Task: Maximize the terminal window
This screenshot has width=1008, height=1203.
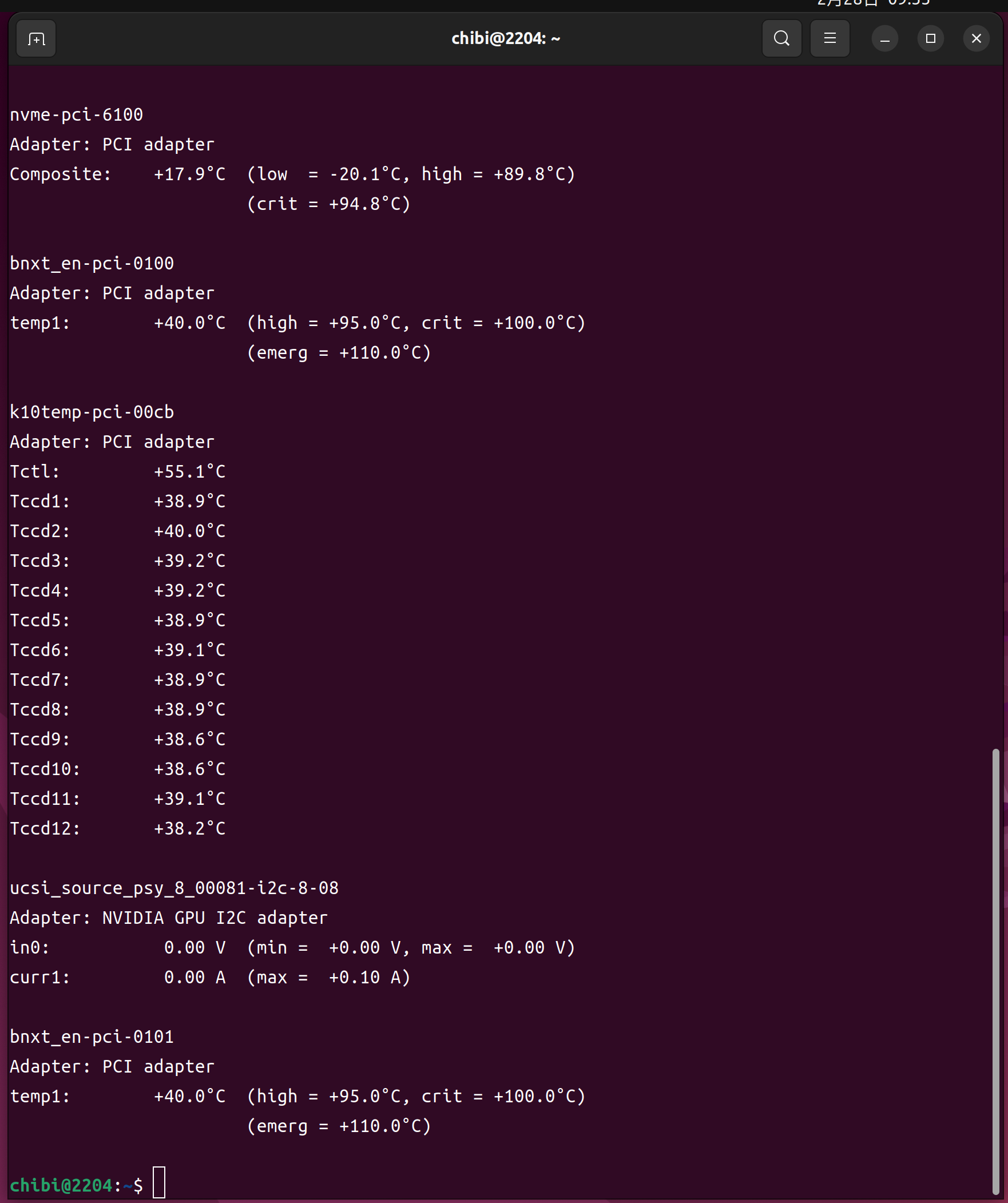Action: pos(930,39)
